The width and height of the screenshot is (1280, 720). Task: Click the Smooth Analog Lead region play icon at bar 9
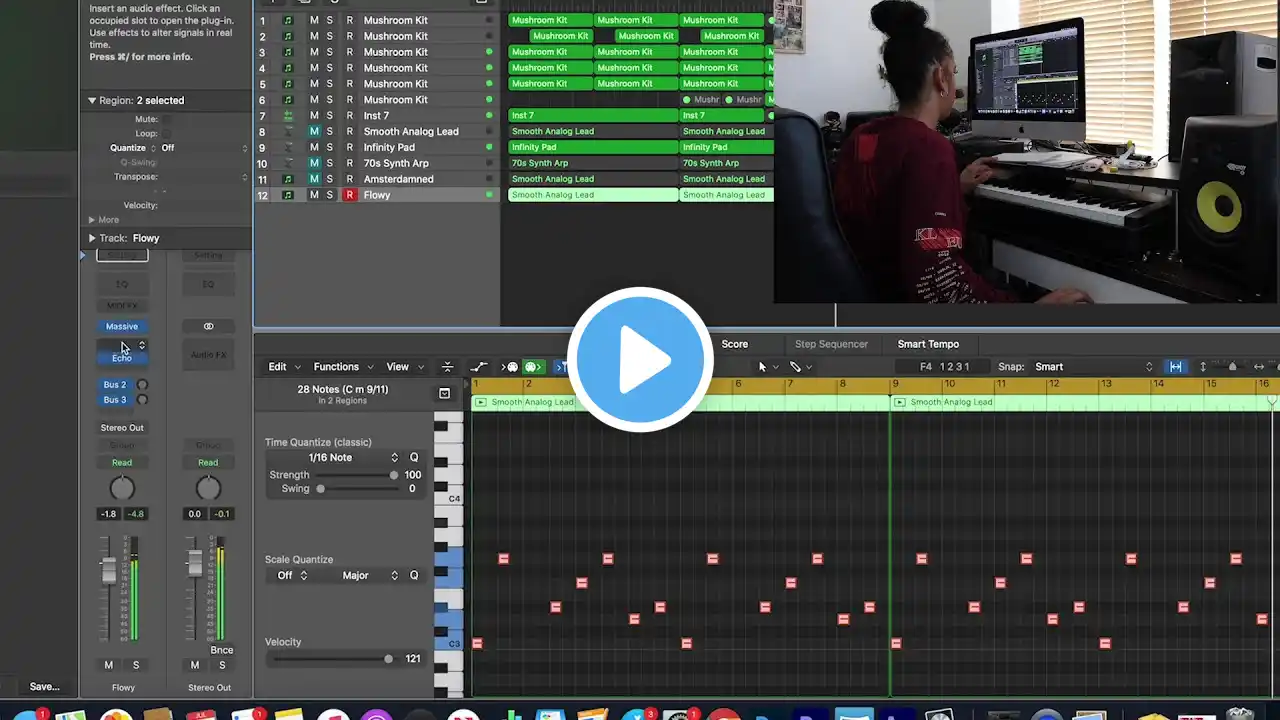pos(901,402)
